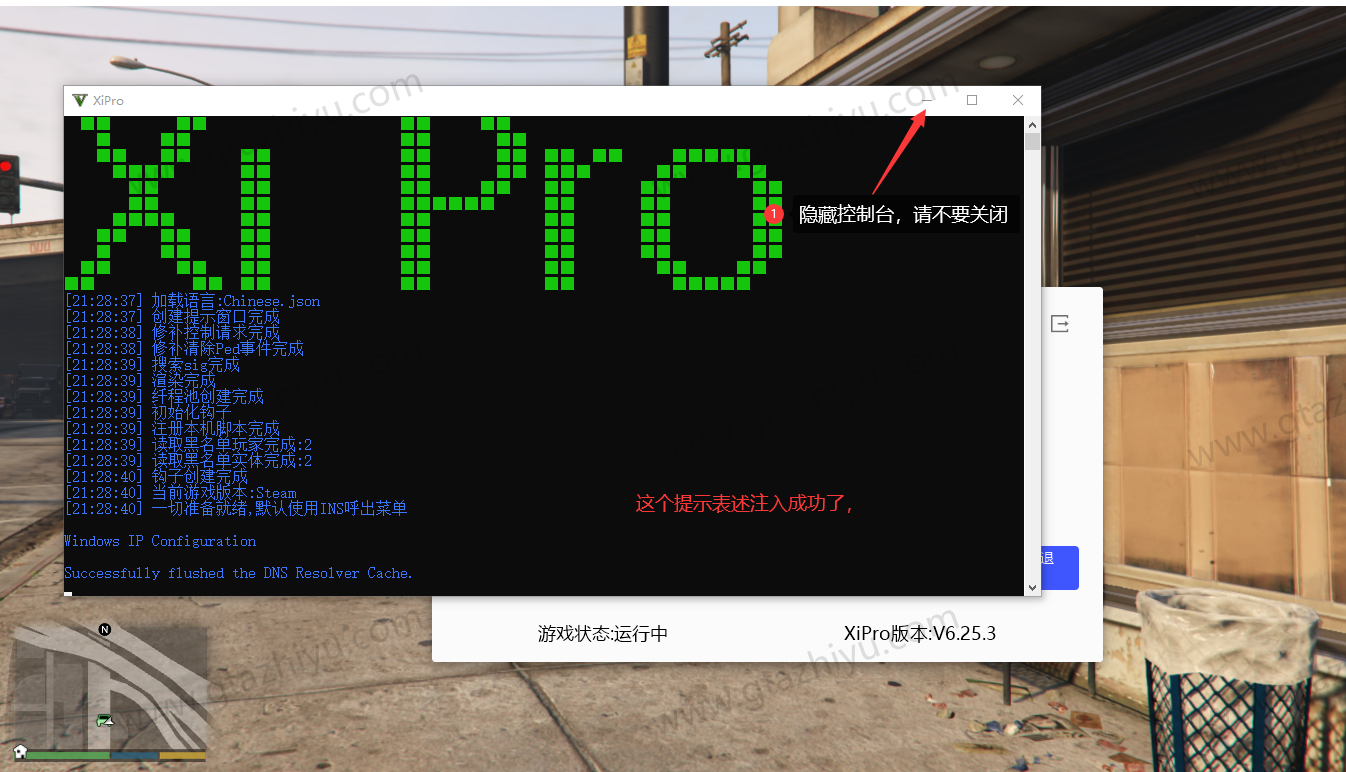Click the '读取黑名单玩家完成:2' log line
1346x772 pixels.
[x=188, y=445]
